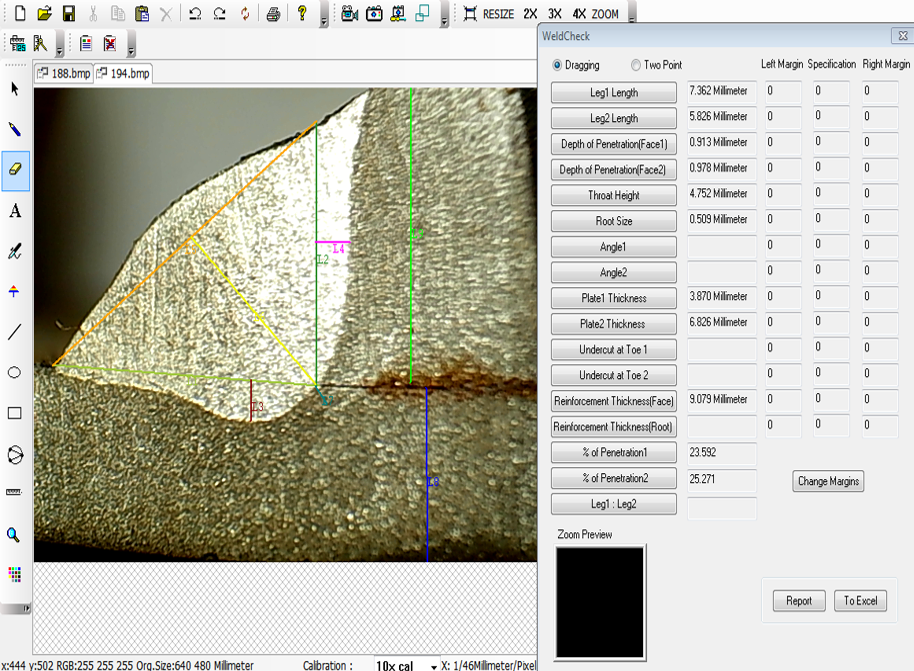Viewport: 914px width, 671px height.
Task: Open the color palette grid tool
Action: pos(15,575)
